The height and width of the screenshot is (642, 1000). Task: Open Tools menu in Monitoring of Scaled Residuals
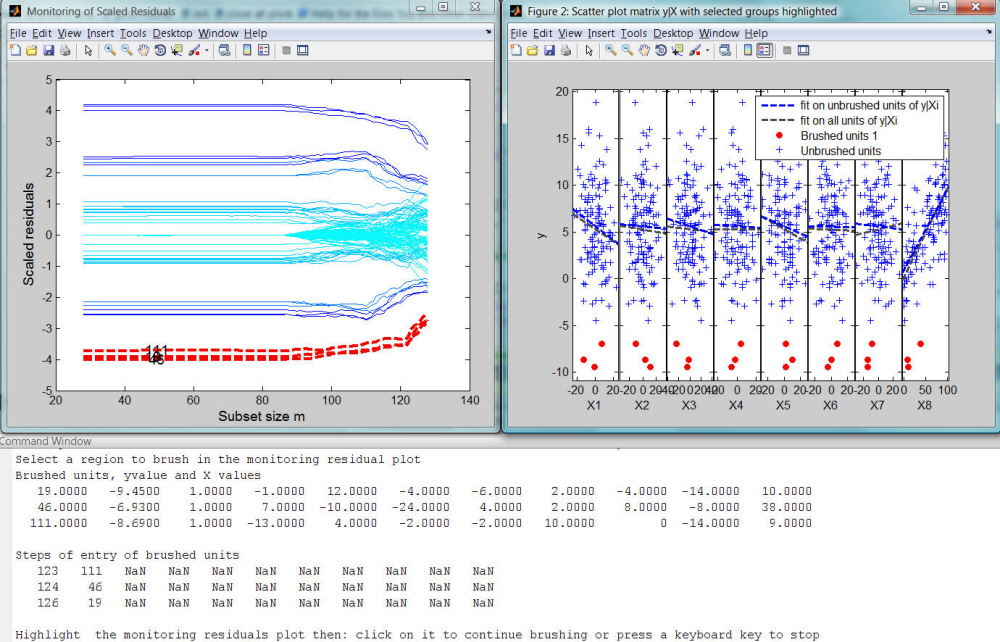[133, 33]
